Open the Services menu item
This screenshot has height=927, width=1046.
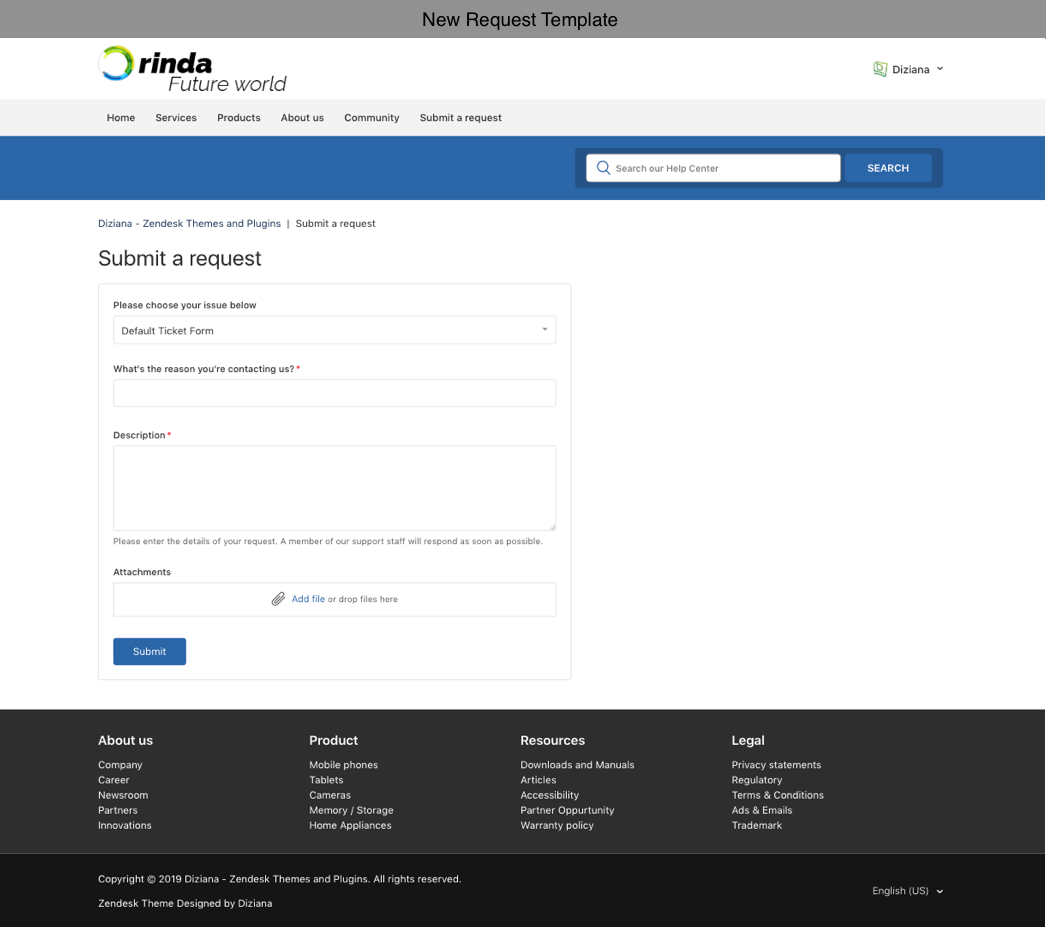[176, 118]
